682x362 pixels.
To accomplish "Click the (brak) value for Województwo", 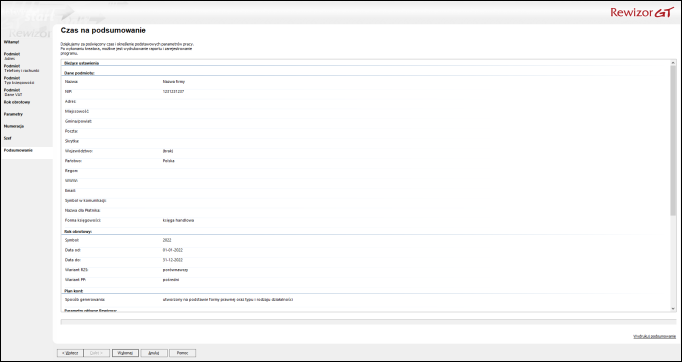I will coord(168,151).
